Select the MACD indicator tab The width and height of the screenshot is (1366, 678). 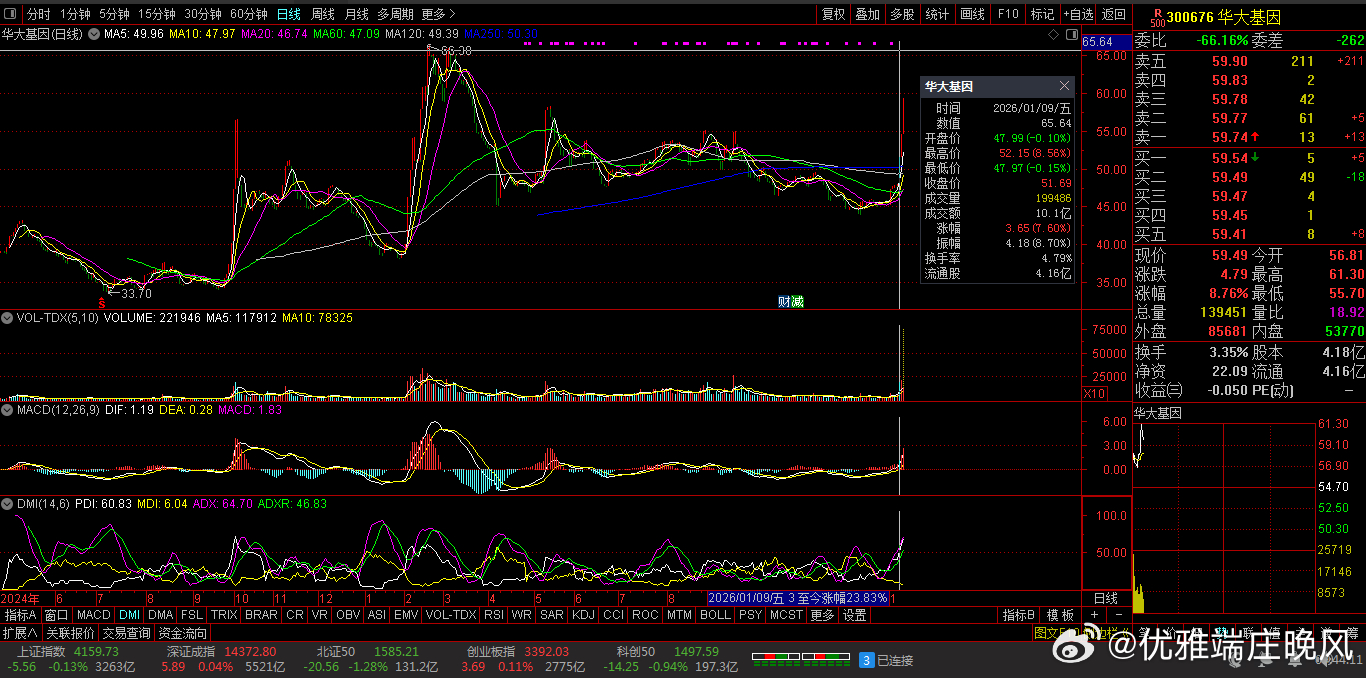click(x=94, y=615)
